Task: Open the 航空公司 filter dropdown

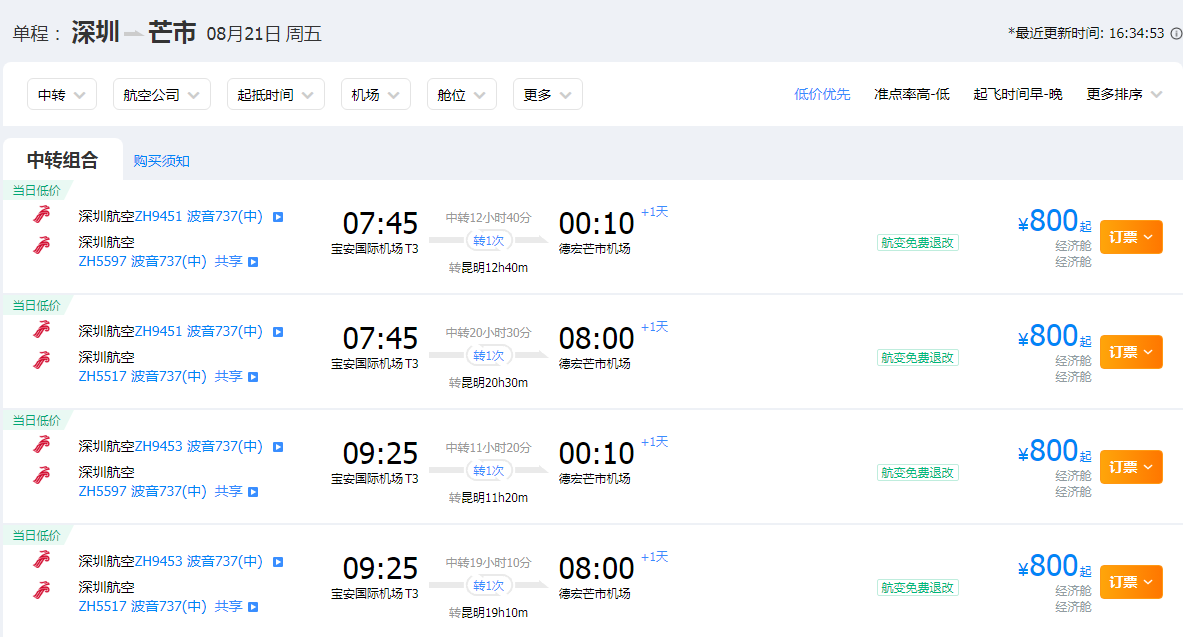Action: click(x=161, y=94)
